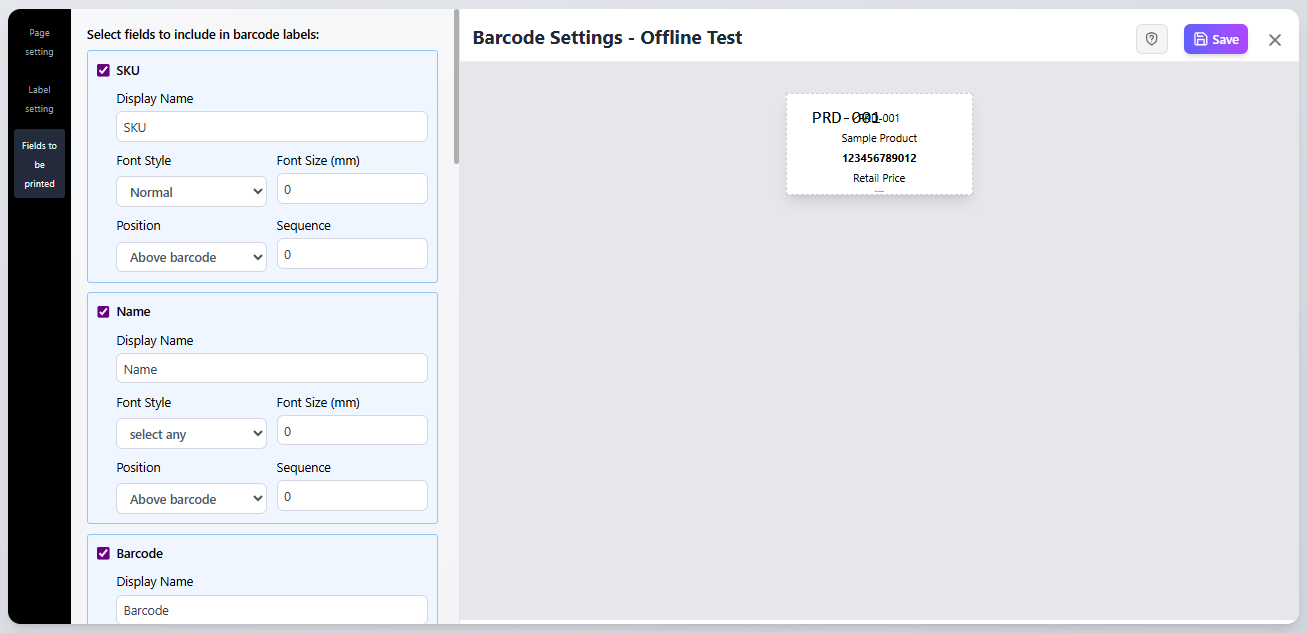Open the Label setting tab
This screenshot has height=633, width=1307.
(39, 99)
